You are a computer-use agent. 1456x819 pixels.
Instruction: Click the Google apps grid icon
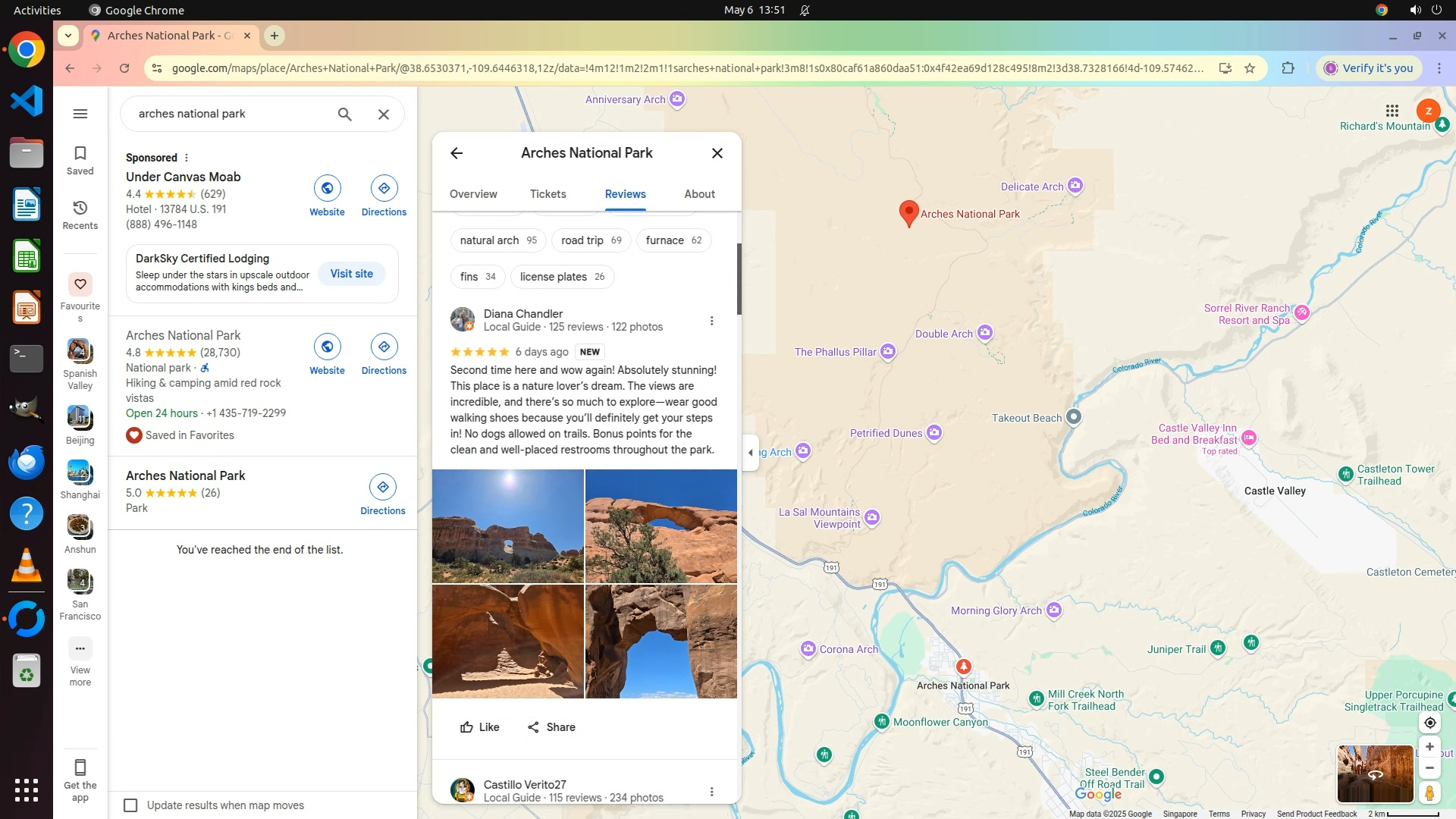(x=1392, y=111)
